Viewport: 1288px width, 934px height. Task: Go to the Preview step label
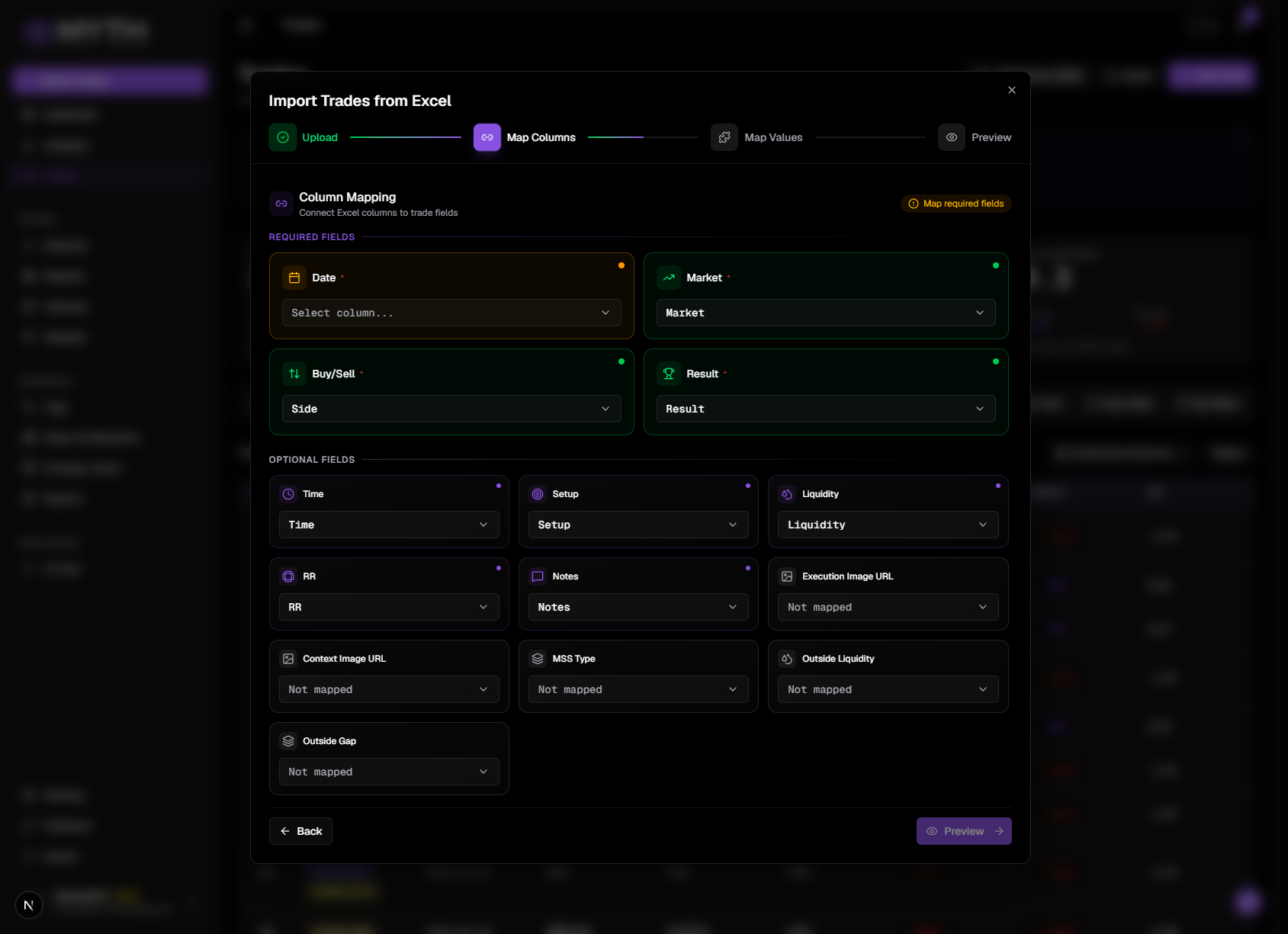[991, 137]
